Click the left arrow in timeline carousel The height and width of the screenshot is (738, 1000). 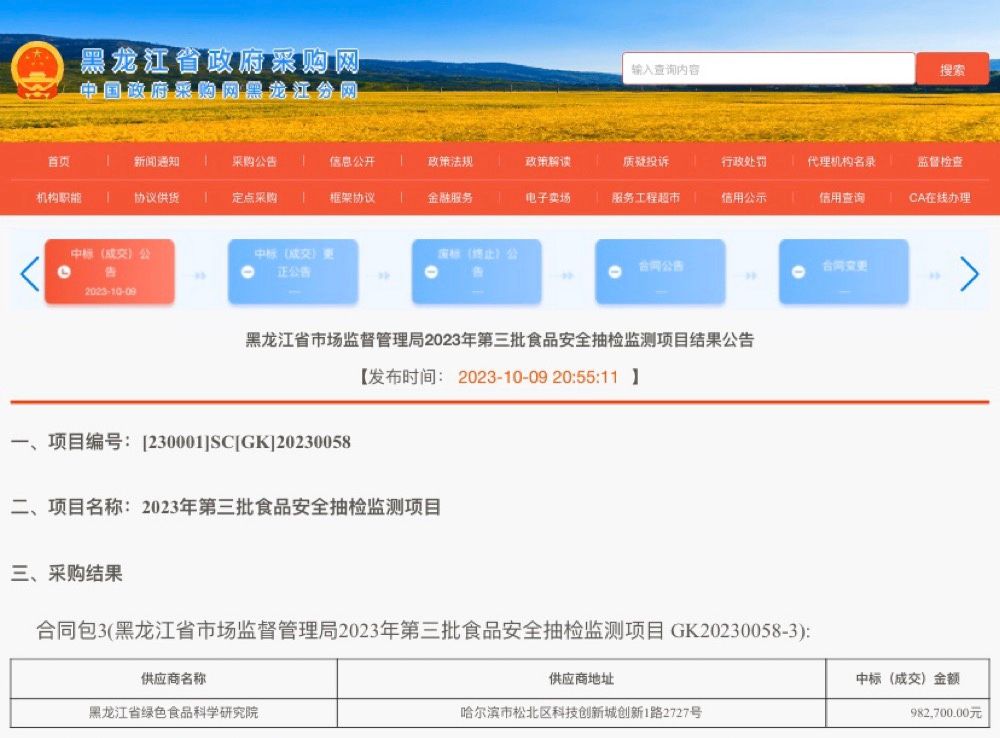(x=30, y=273)
